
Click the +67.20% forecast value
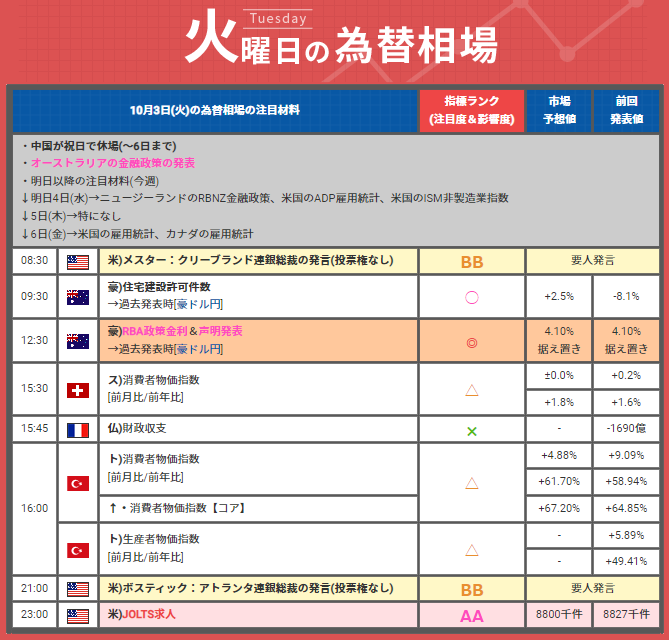coord(559,509)
